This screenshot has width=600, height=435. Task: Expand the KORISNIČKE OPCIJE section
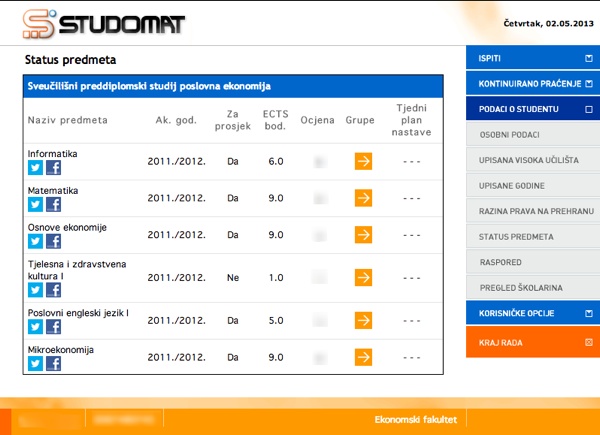pos(533,313)
